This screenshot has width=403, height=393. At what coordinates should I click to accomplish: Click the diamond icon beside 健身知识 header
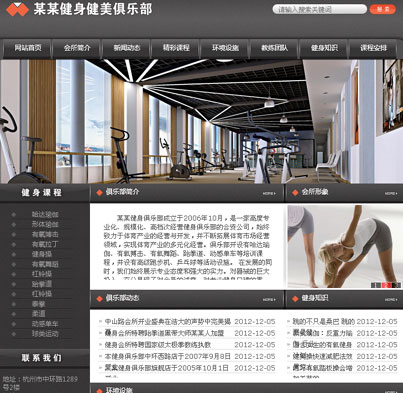tap(295, 299)
